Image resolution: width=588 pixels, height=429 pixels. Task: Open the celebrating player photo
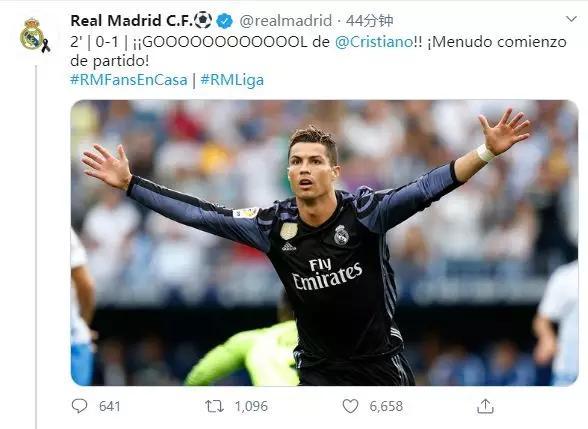pos(324,243)
